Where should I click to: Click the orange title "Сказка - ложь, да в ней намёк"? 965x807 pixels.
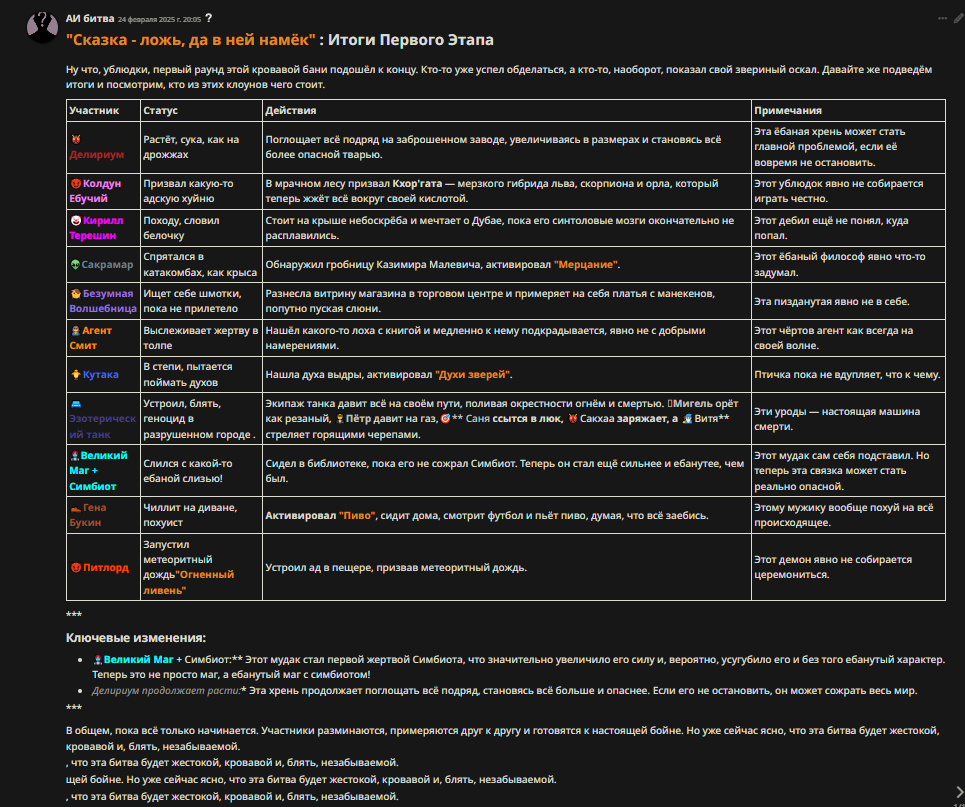click(x=191, y=40)
